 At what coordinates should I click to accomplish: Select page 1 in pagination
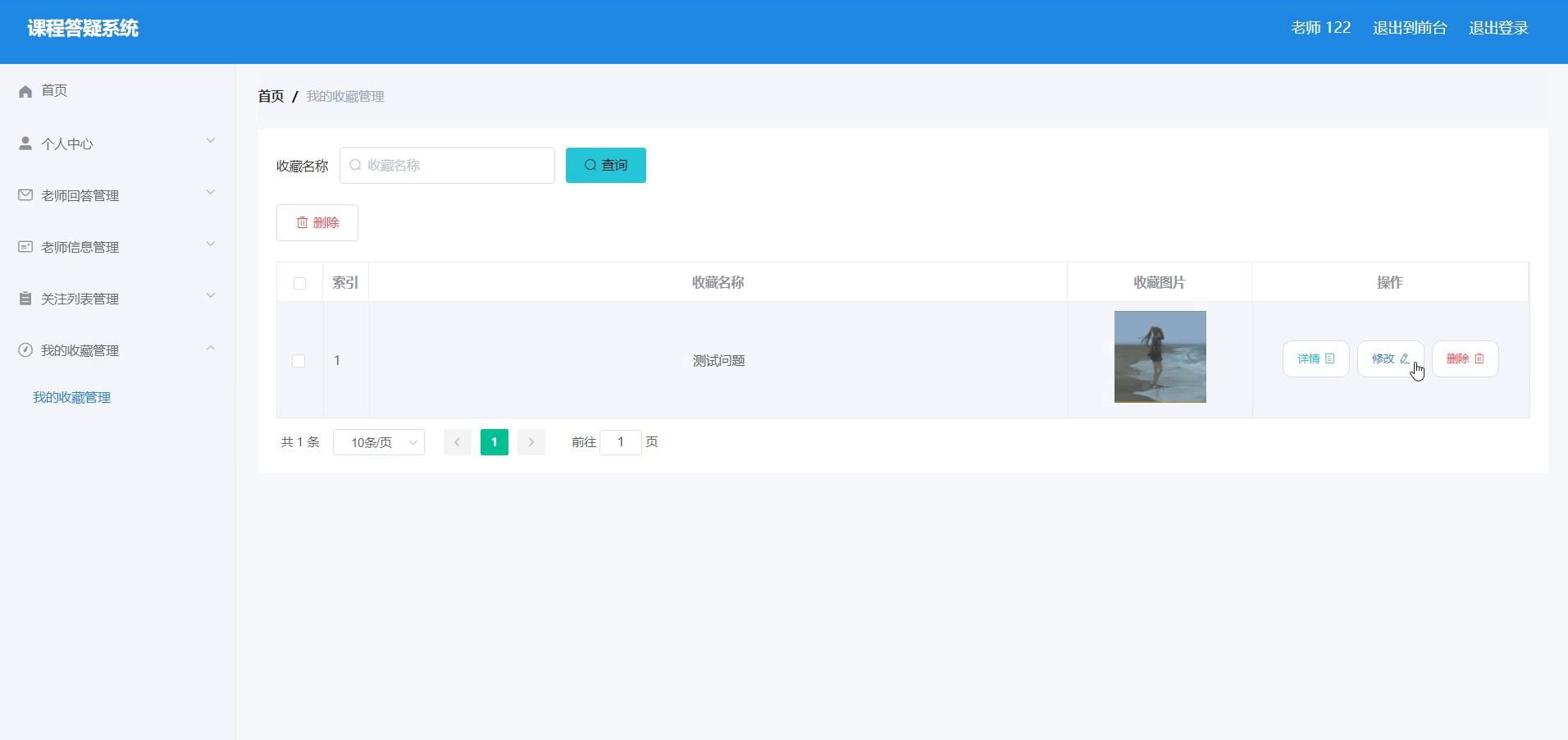(494, 442)
